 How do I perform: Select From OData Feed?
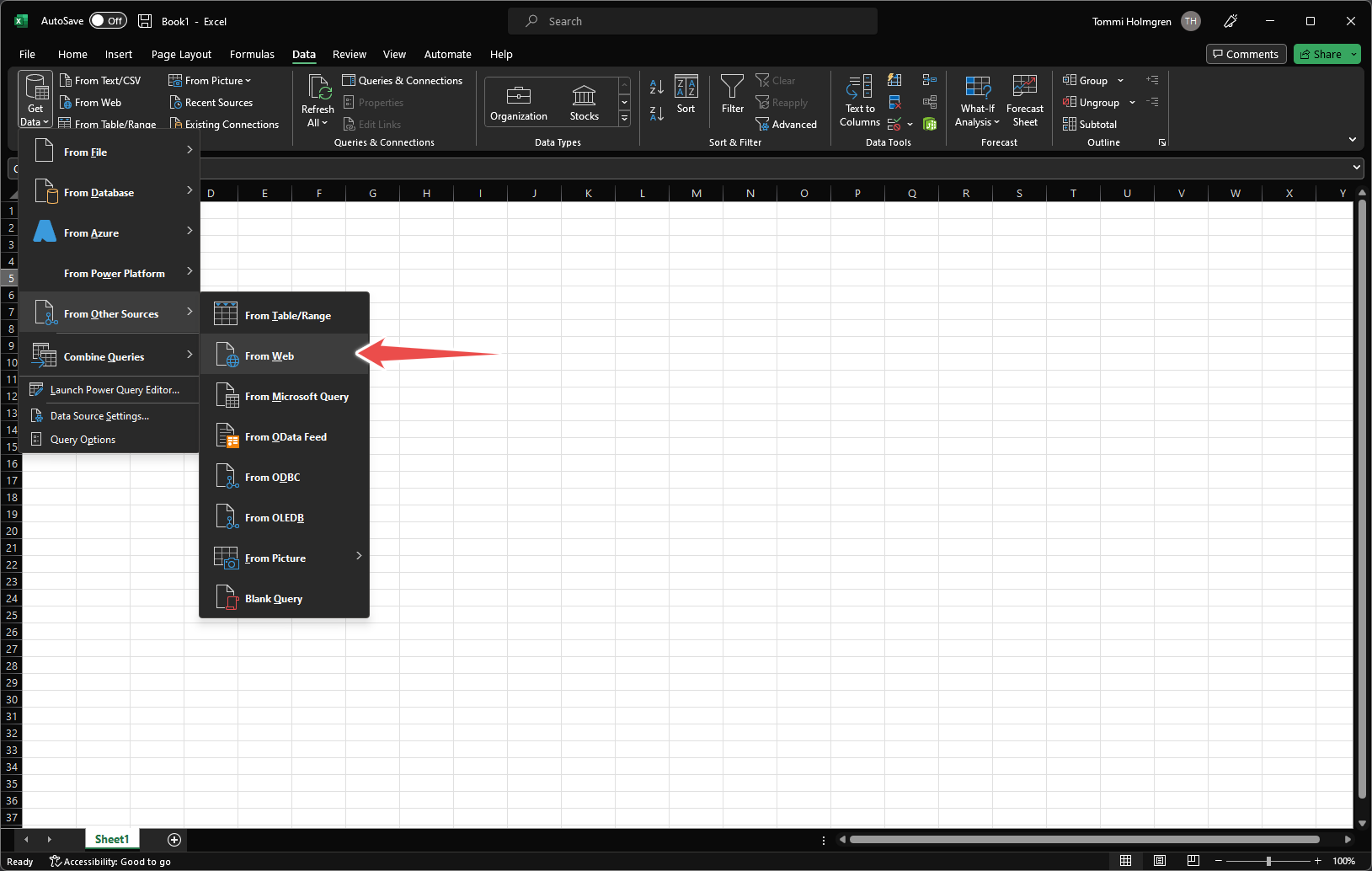pyautogui.click(x=285, y=437)
